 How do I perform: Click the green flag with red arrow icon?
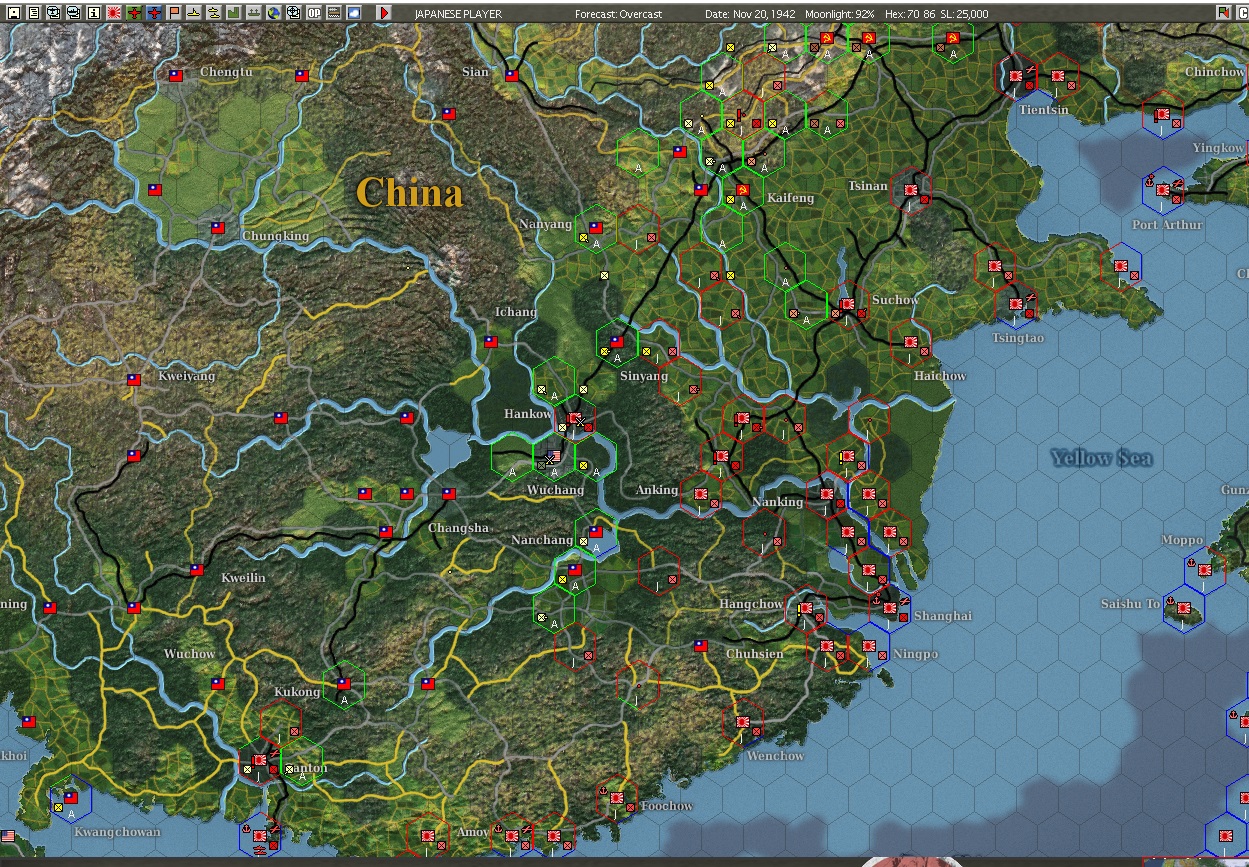click(x=1224, y=13)
